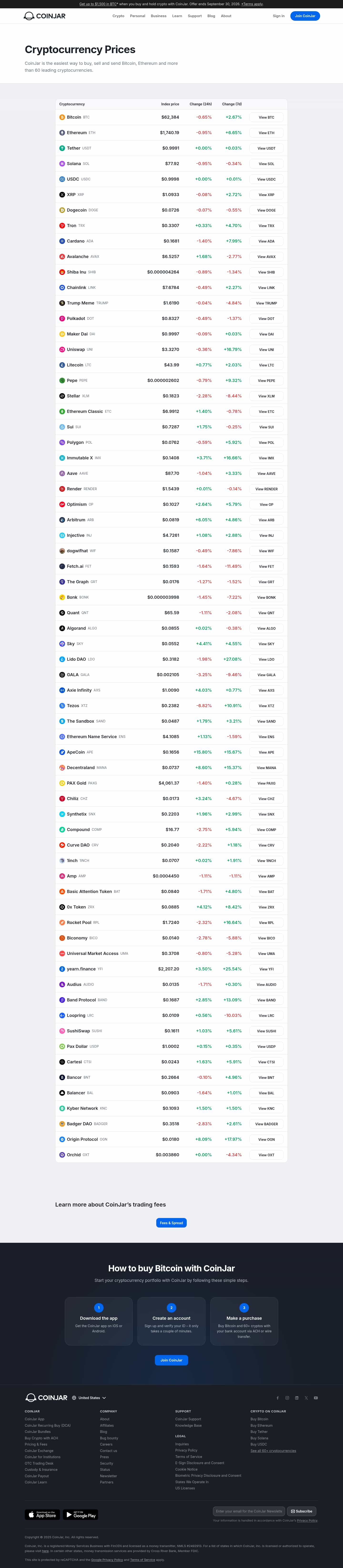Click the Ethereum coin icon

(x=62, y=133)
